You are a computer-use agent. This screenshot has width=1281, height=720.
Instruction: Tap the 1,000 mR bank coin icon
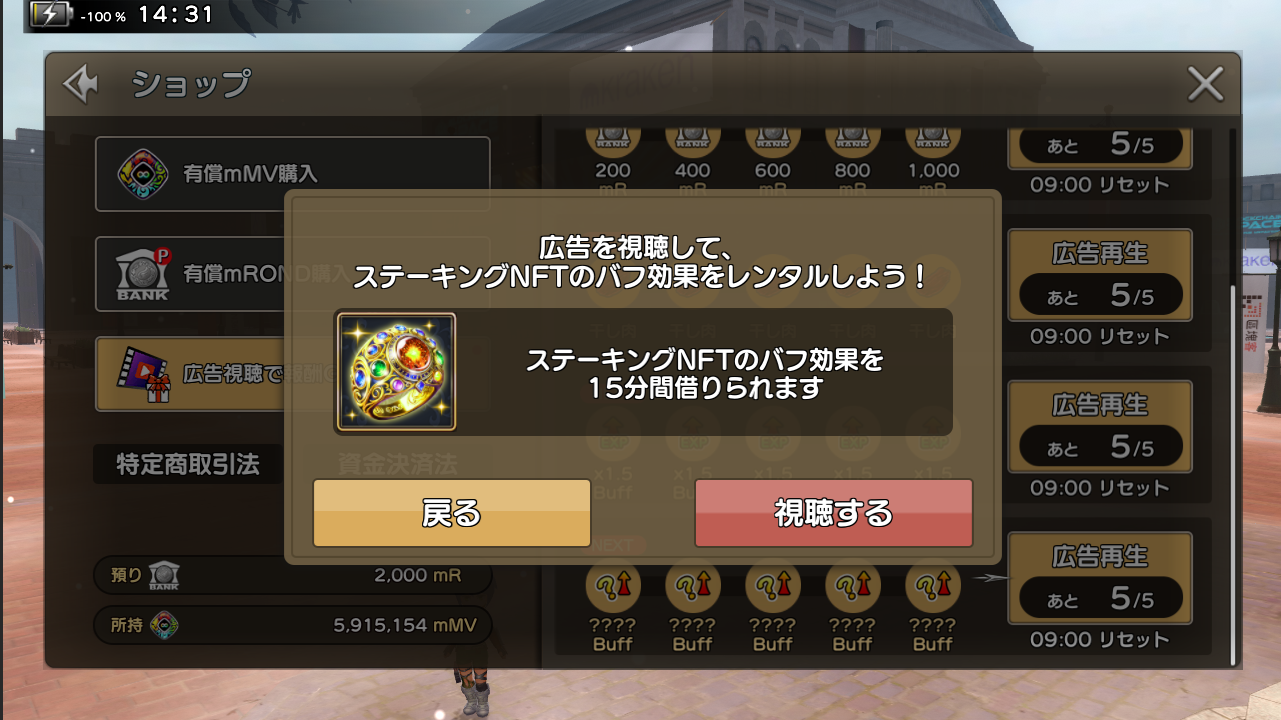(932, 138)
